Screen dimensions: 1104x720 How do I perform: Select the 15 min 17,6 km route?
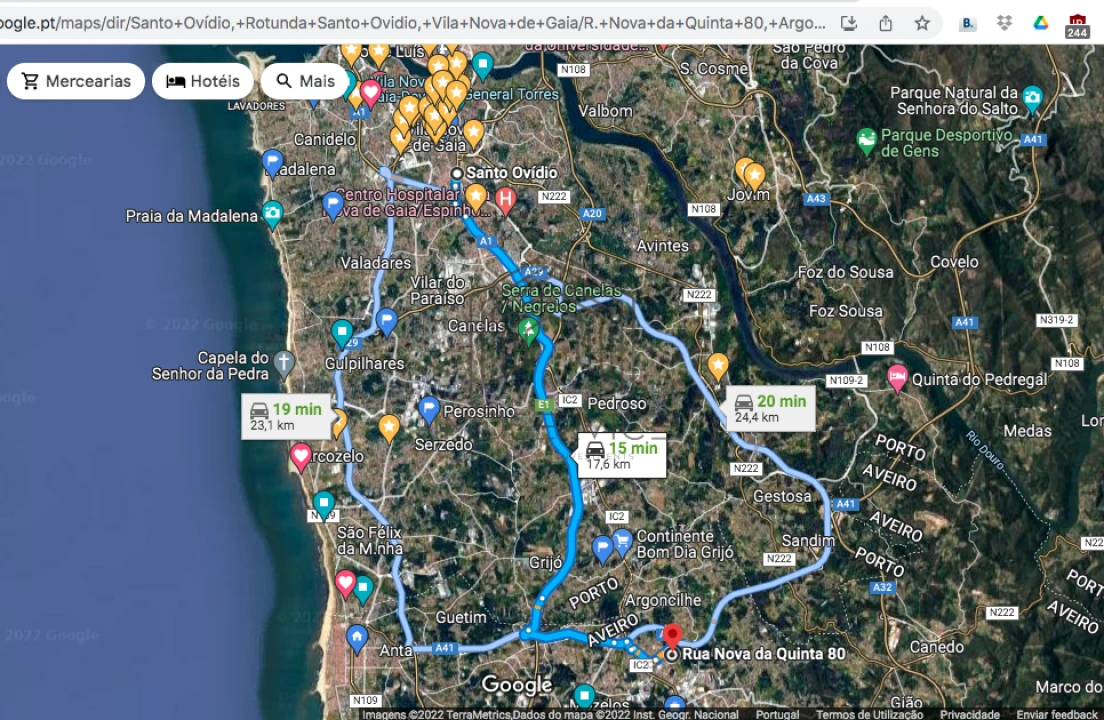(621, 455)
